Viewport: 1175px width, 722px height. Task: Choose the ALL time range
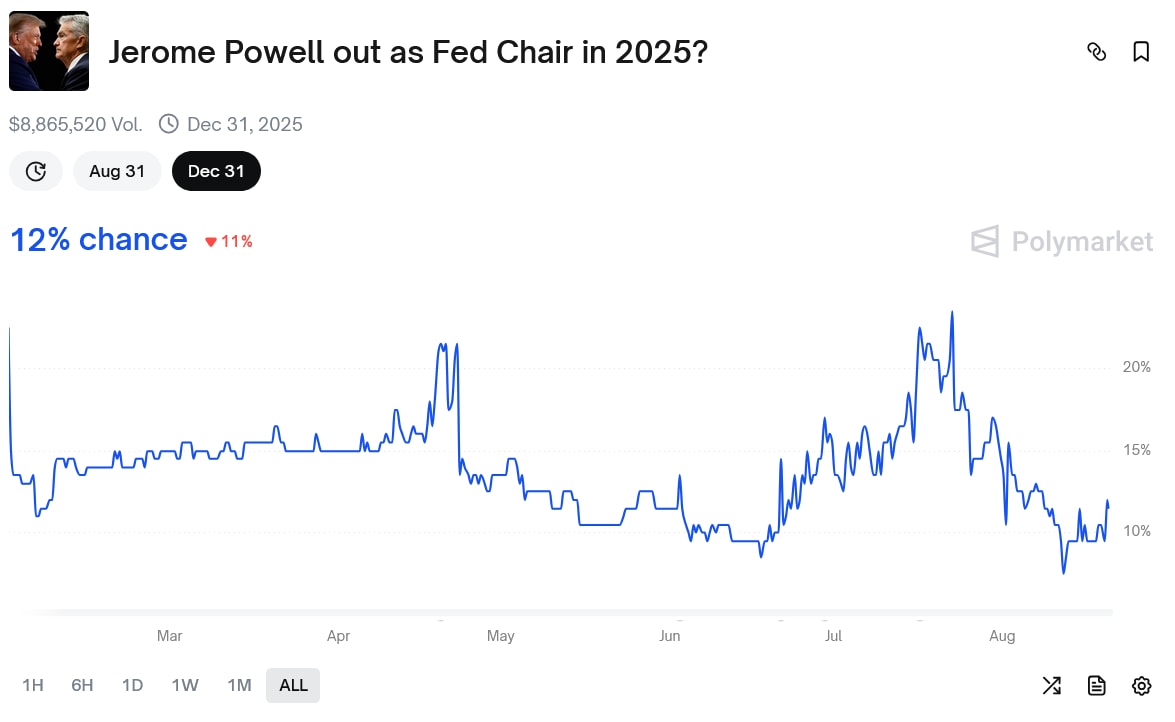click(x=293, y=685)
